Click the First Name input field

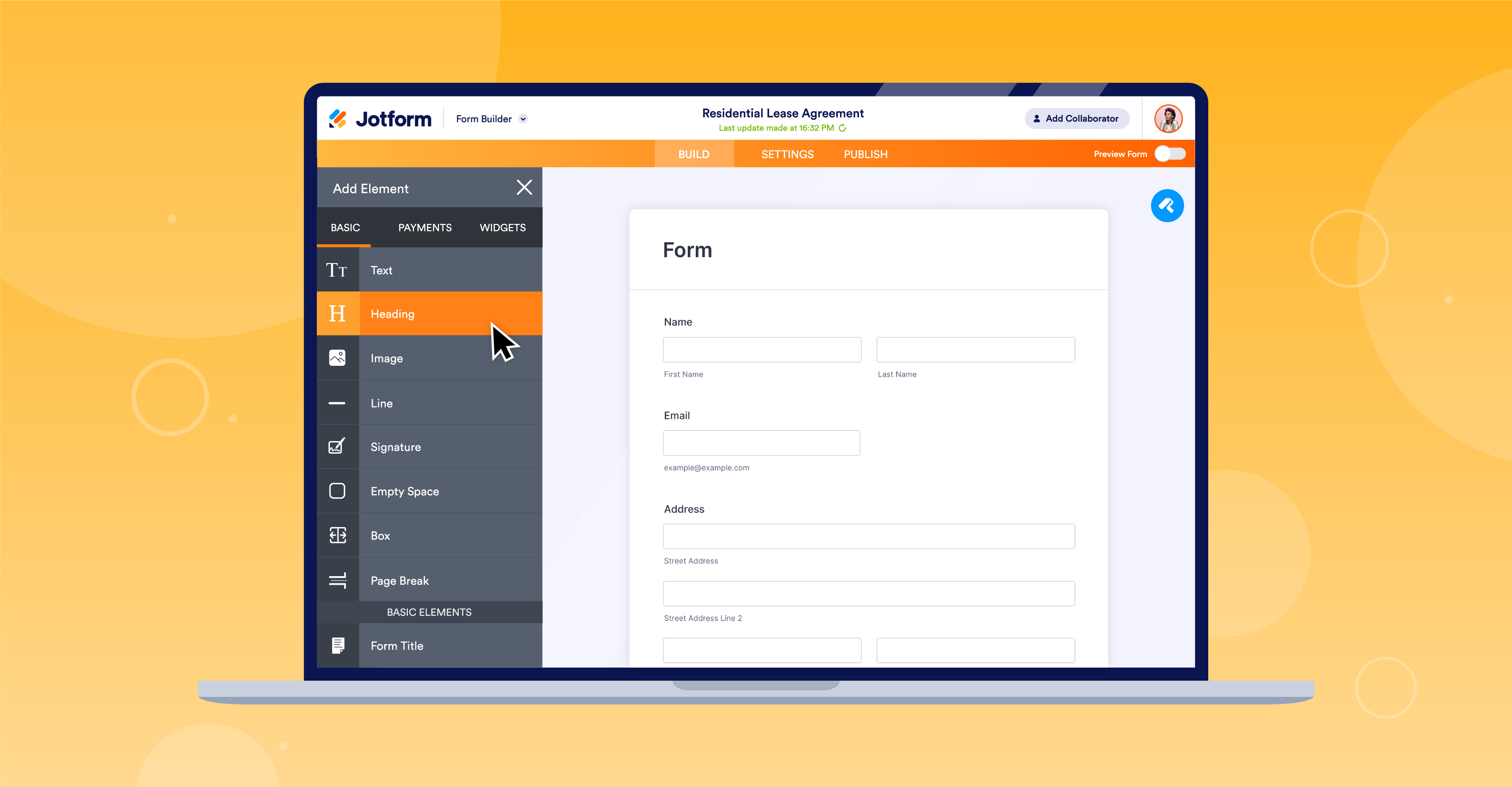tap(761, 349)
